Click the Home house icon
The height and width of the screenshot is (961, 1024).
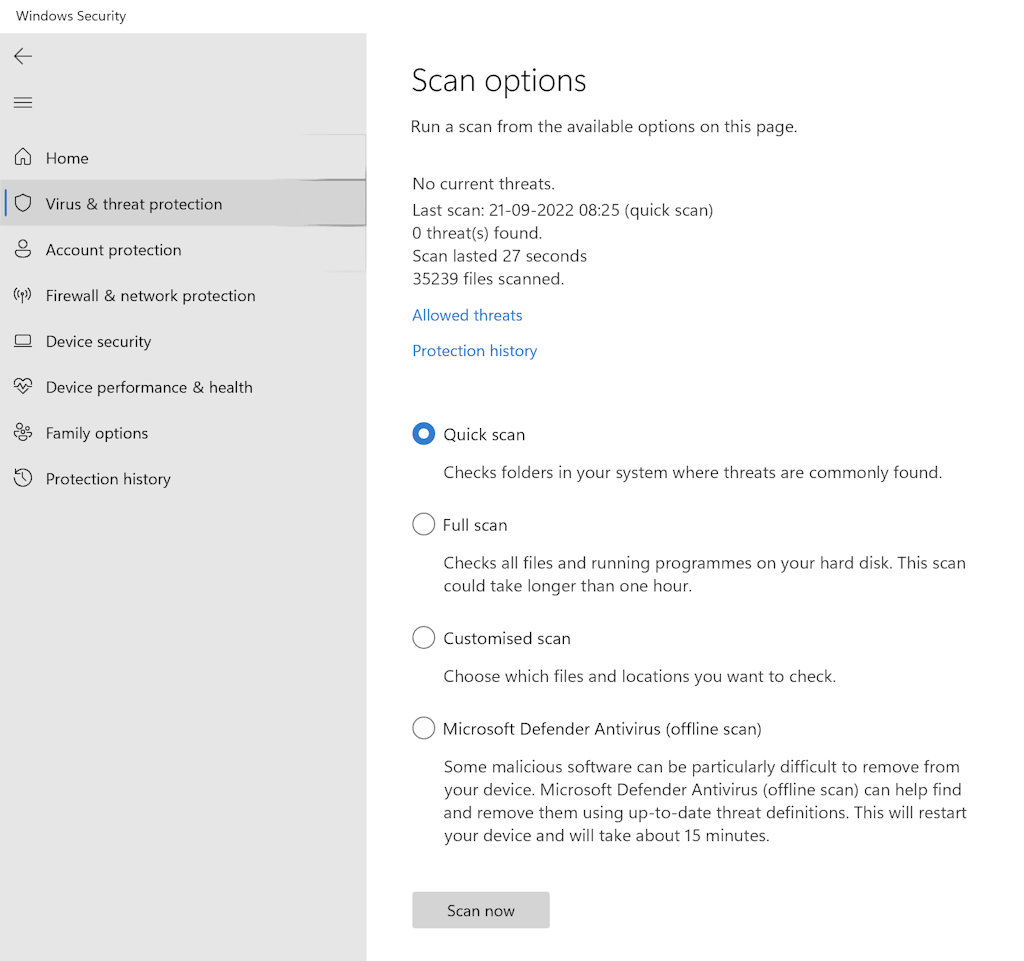[23, 157]
